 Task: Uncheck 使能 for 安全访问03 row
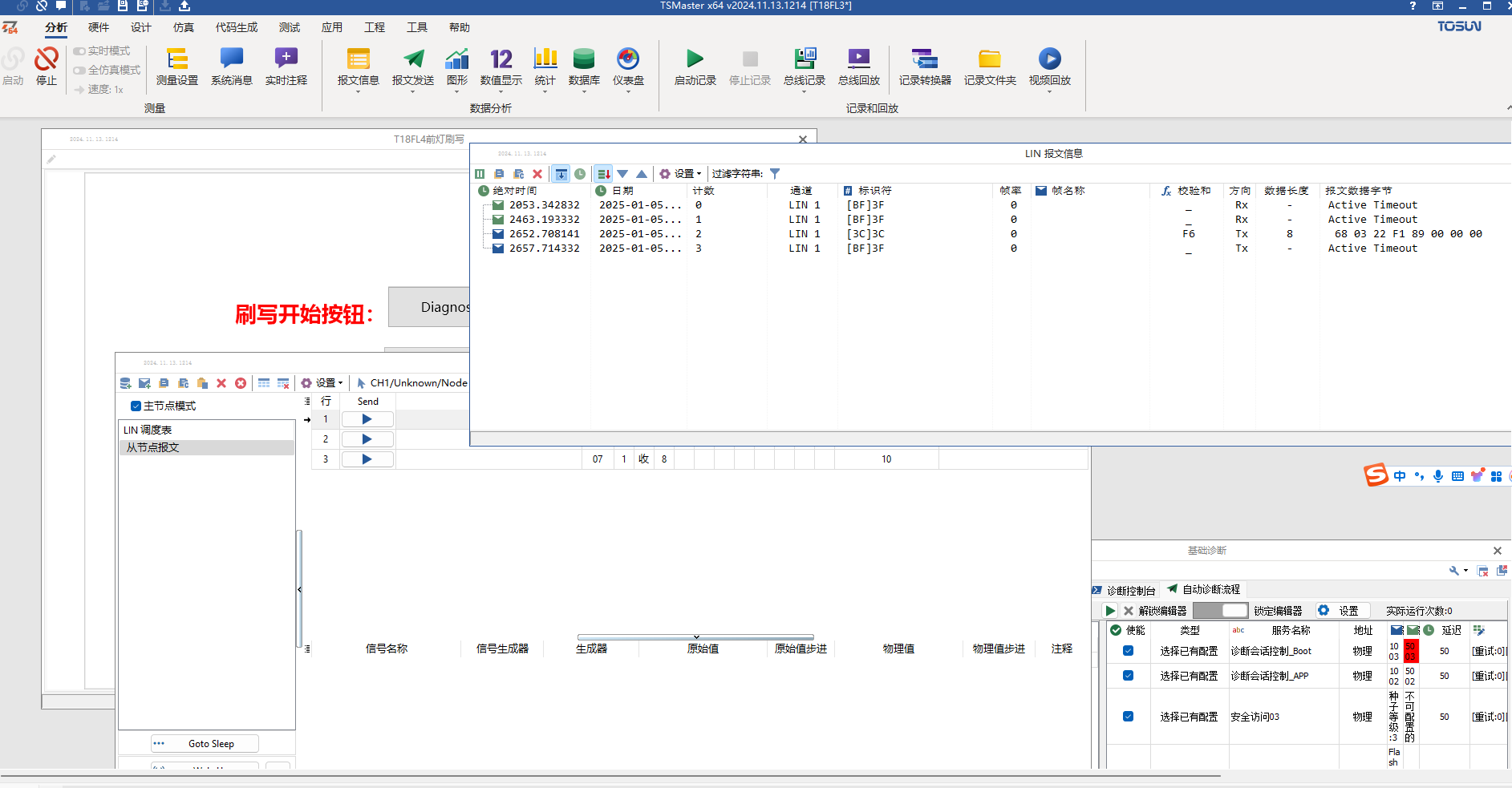point(1128,717)
